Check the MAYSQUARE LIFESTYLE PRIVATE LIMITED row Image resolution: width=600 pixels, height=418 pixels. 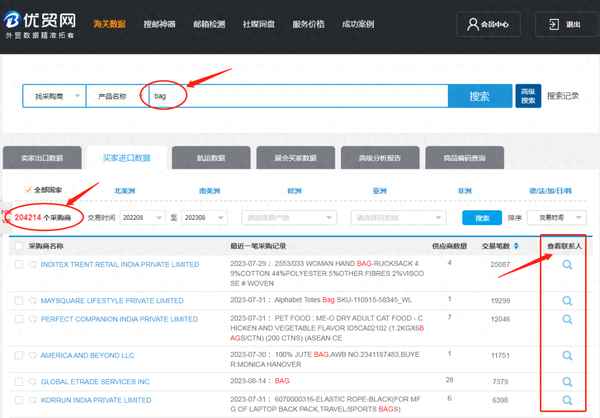(x=19, y=300)
